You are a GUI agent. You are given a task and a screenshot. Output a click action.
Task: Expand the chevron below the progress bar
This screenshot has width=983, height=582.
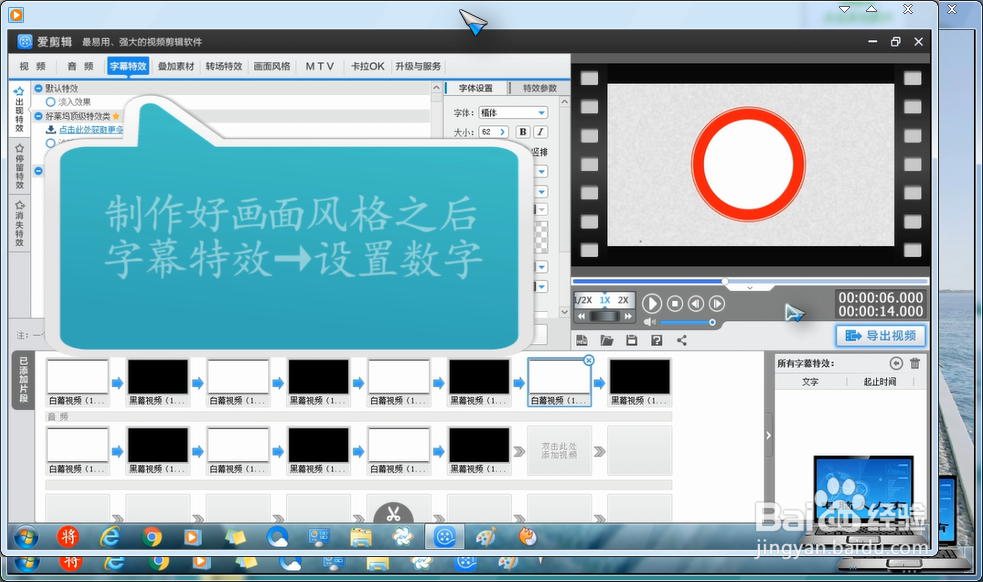[750, 288]
